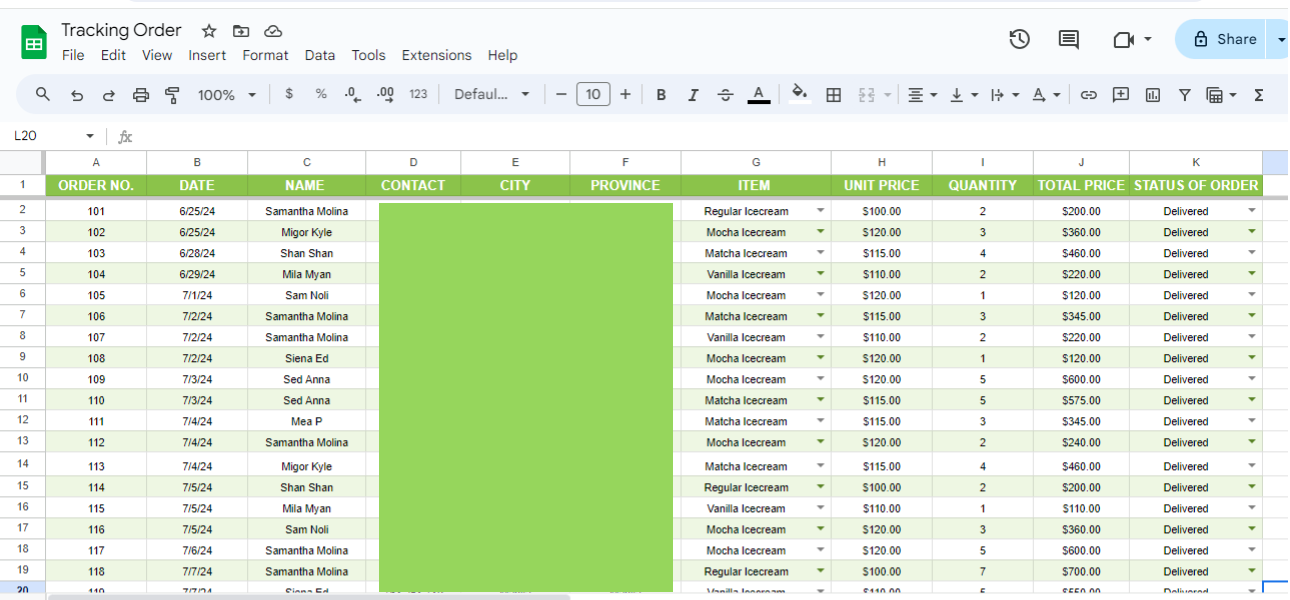This screenshot has height=600, width=1290.
Task: Open the borders tool
Action: [x=834, y=95]
